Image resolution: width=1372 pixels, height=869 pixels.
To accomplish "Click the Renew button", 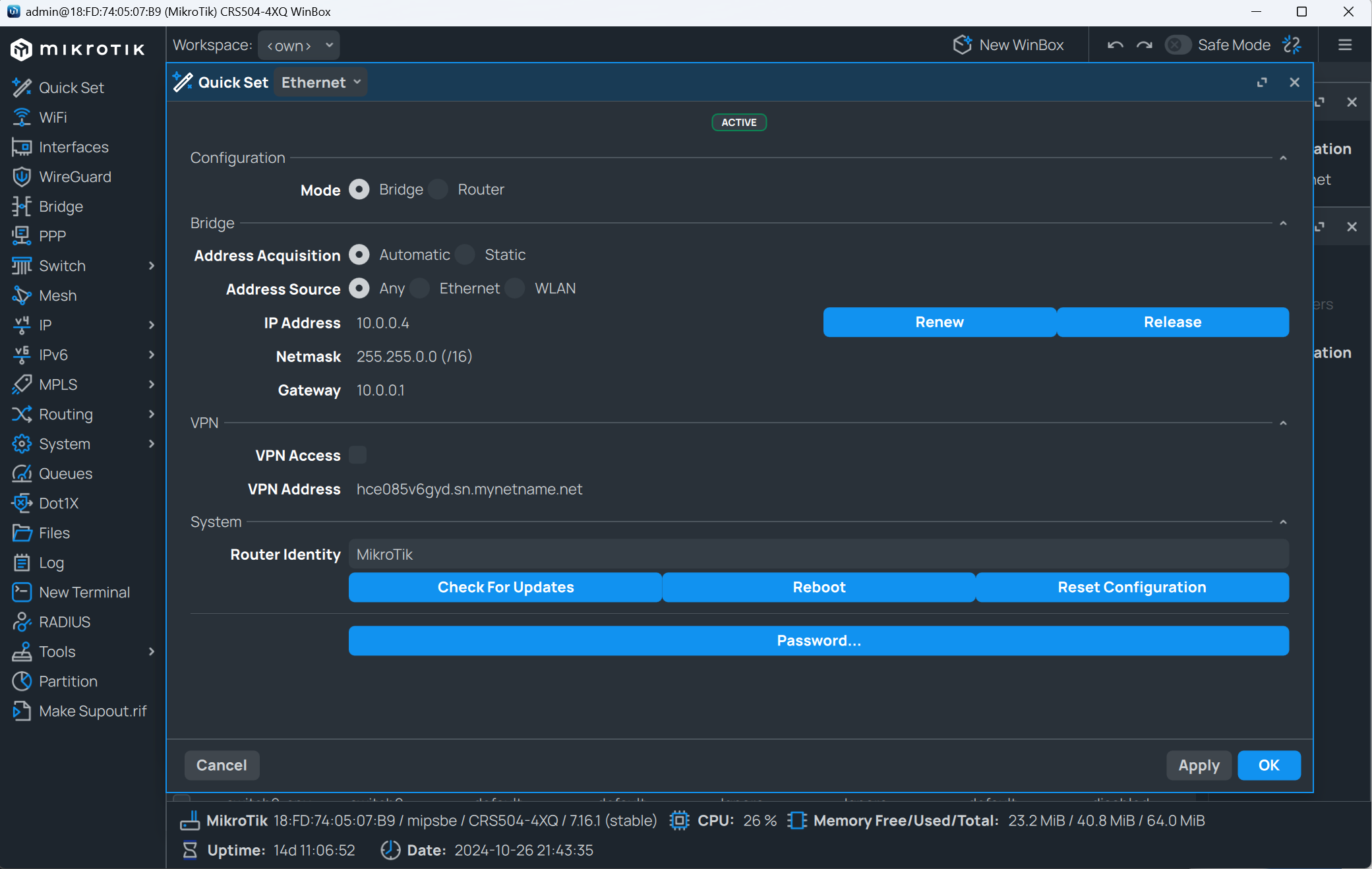I will 940,322.
